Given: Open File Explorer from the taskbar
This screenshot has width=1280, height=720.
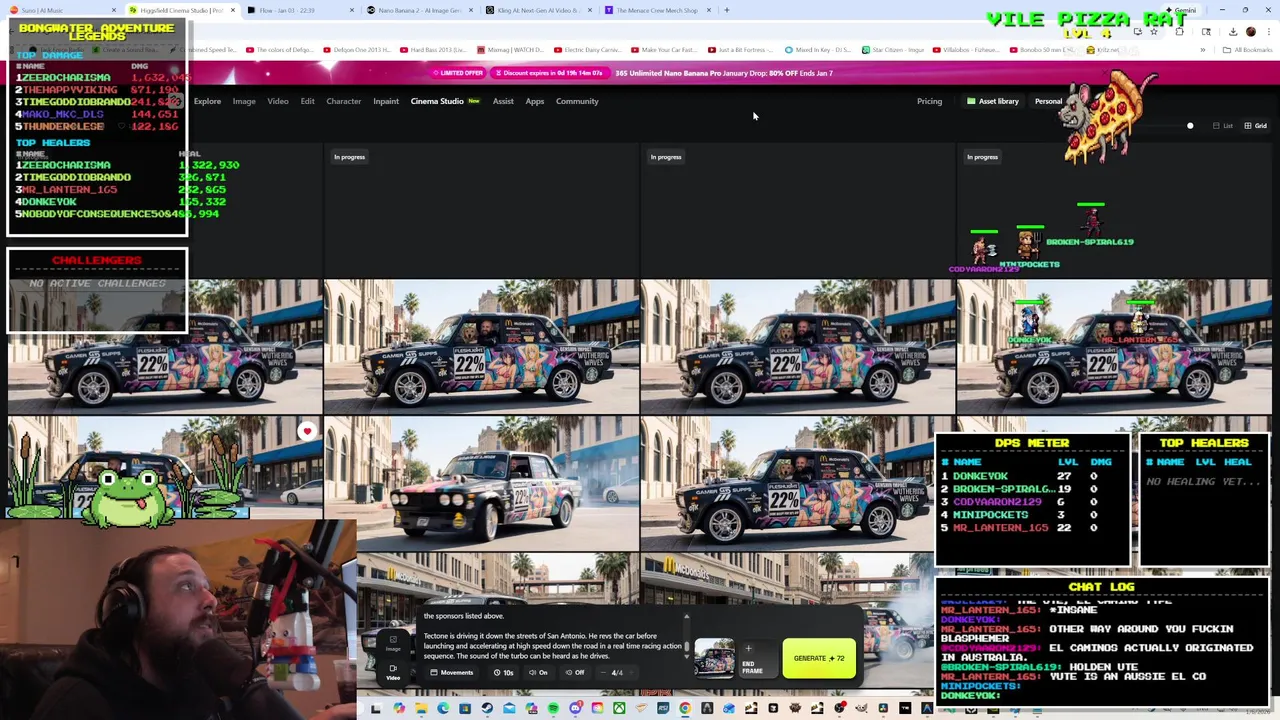Looking at the screenshot, I should 421,708.
